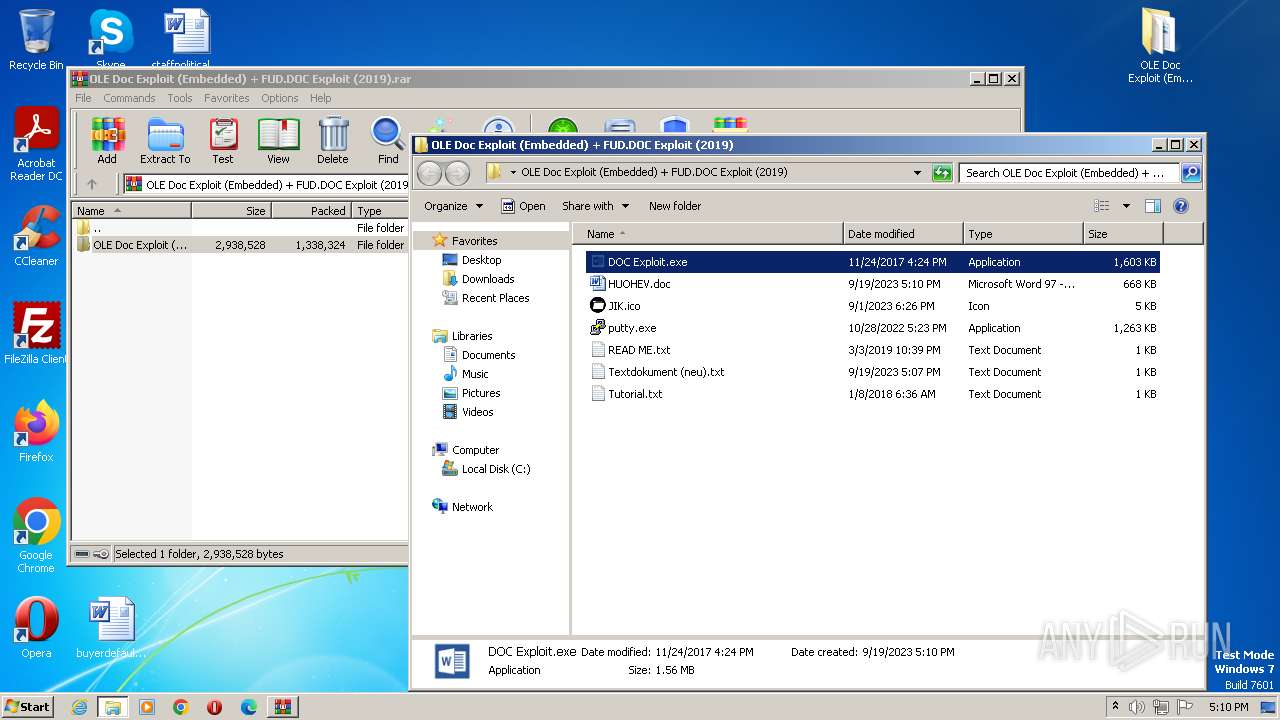Screen dimensions: 1280x720
Task: Open WinRAR Help menu
Action: click(320, 98)
